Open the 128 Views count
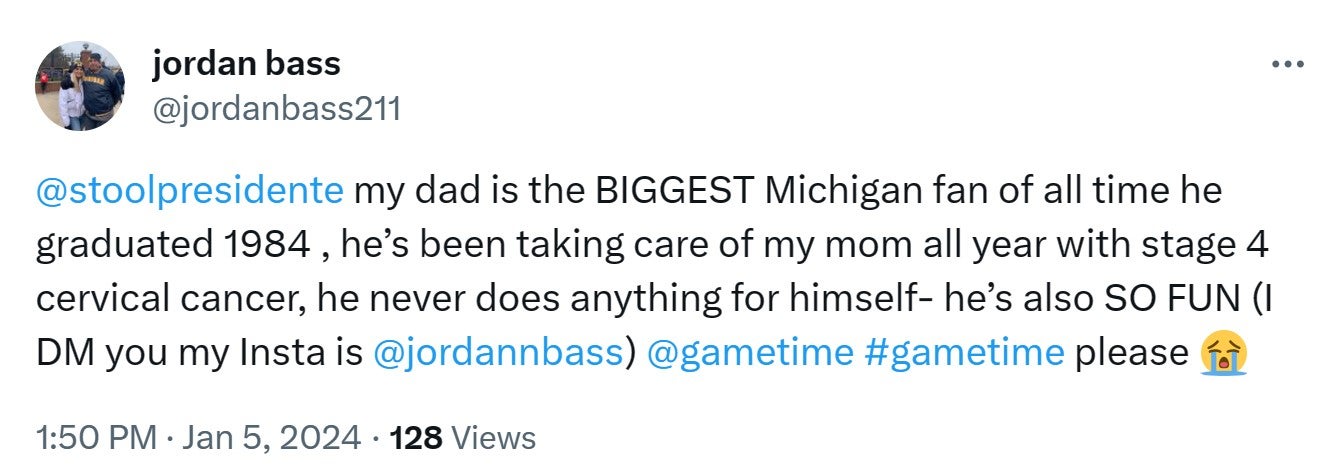Image resolution: width=1318 pixels, height=472 pixels. [463, 437]
